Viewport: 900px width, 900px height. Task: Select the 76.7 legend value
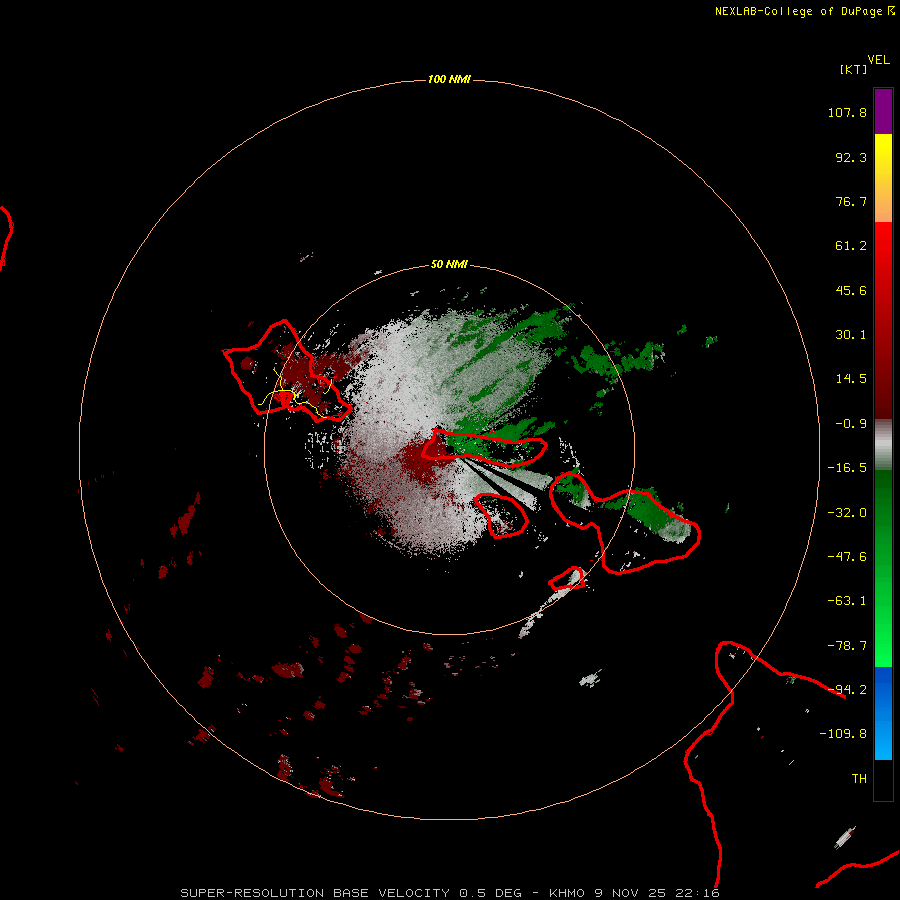[851, 201]
